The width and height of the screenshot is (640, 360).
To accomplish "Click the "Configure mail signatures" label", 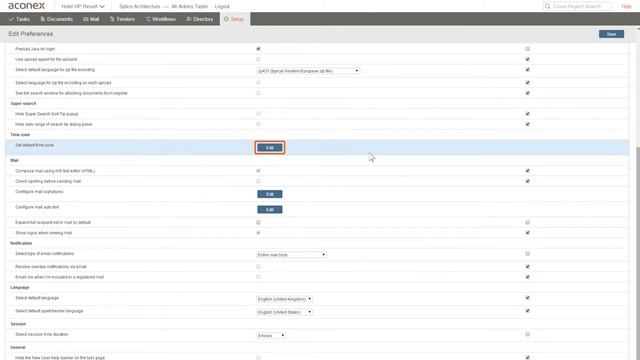I will [x=39, y=191].
